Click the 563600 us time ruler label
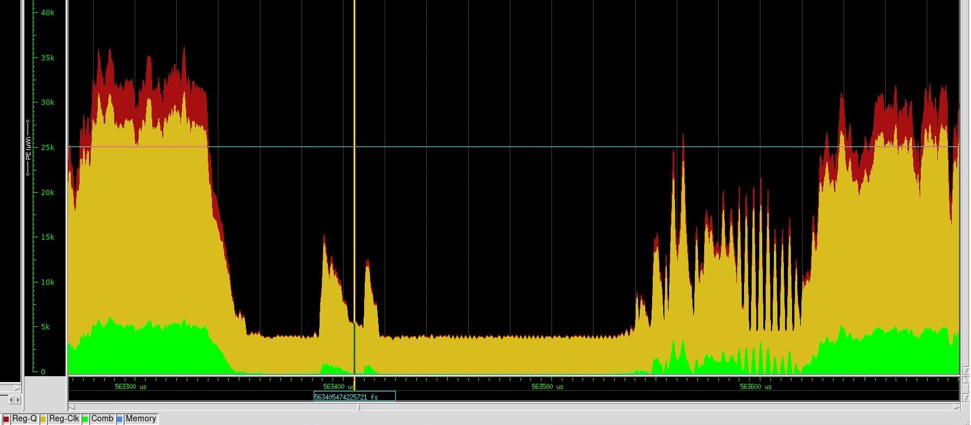The width and height of the screenshot is (971, 425). [757, 386]
